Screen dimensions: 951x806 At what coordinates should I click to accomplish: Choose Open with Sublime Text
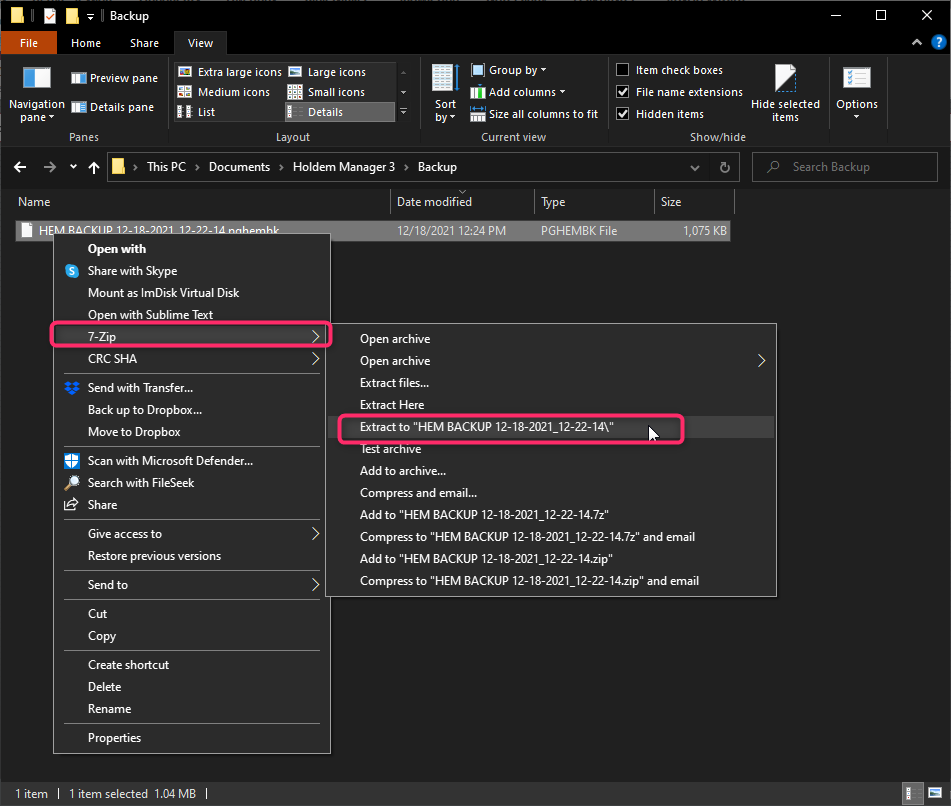click(x=192, y=315)
